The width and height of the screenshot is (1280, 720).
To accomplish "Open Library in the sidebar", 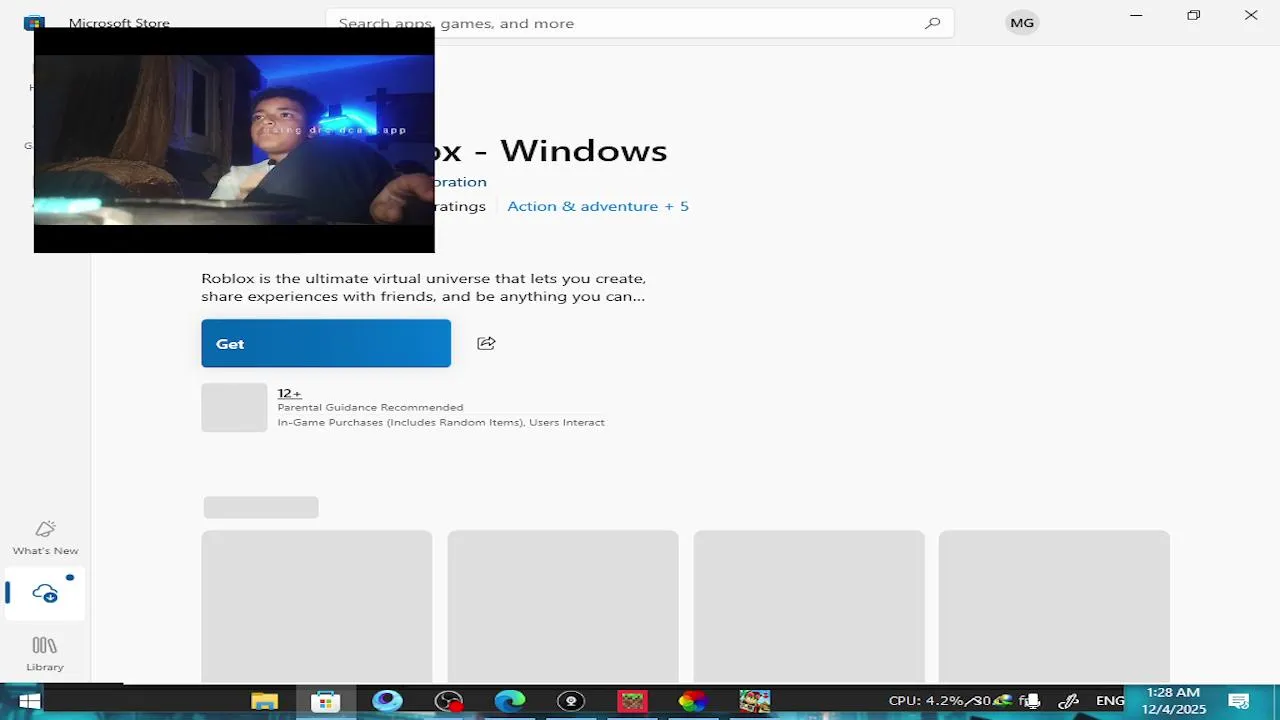I will [x=45, y=654].
